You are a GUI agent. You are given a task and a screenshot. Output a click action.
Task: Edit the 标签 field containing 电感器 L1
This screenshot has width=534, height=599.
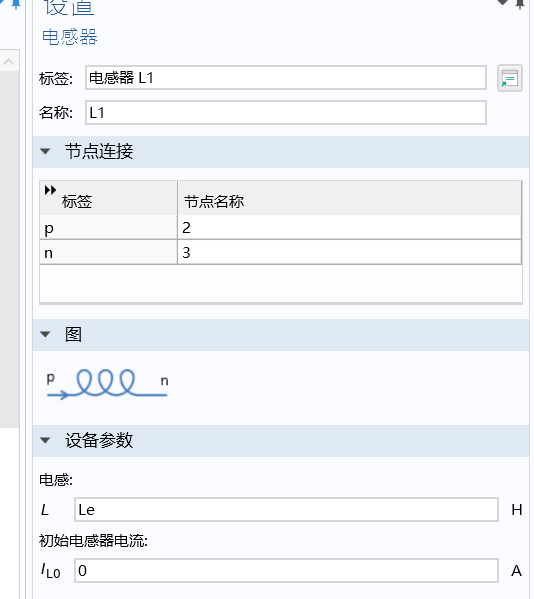tap(286, 78)
